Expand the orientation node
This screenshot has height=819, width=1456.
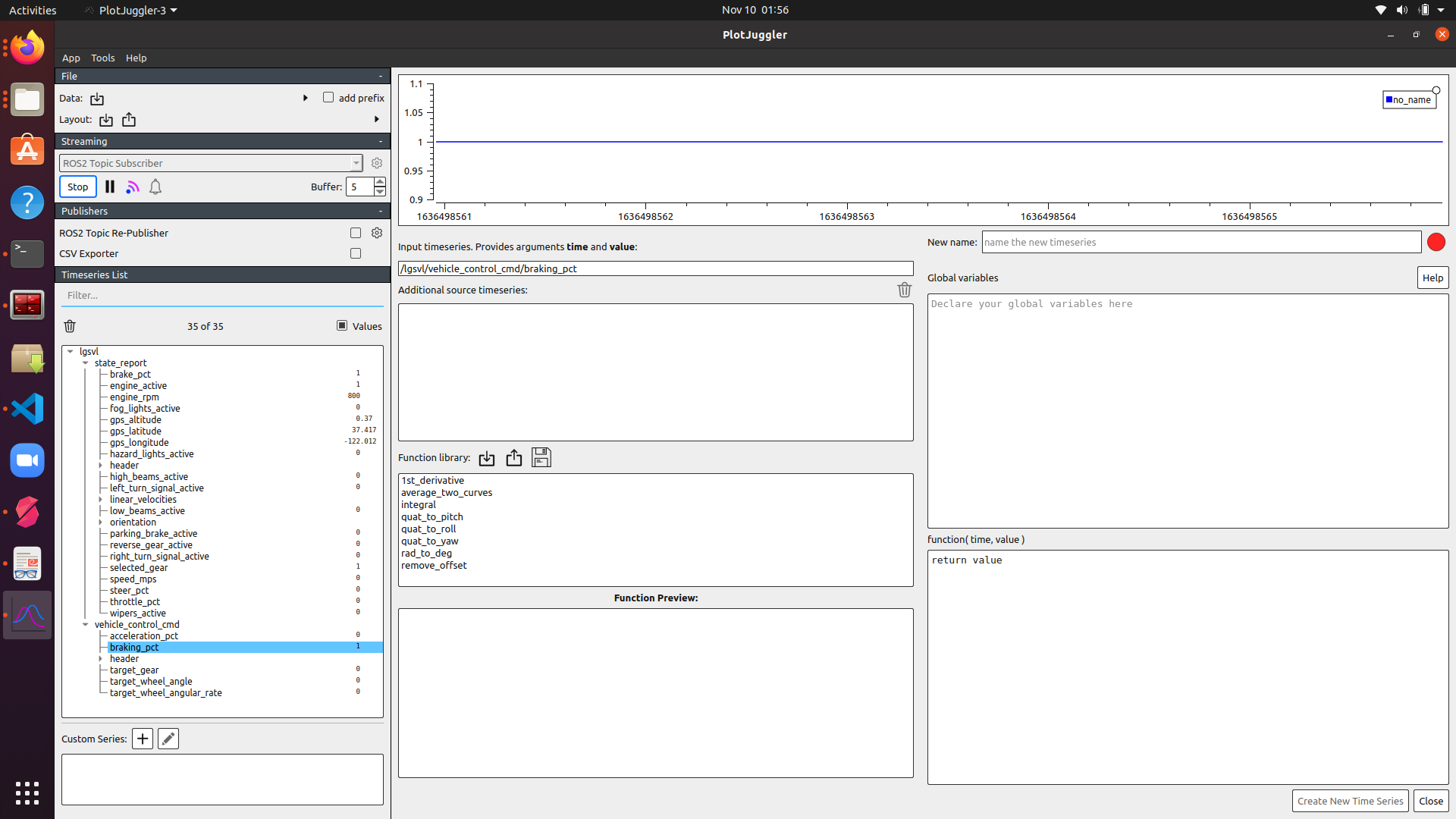tap(101, 522)
